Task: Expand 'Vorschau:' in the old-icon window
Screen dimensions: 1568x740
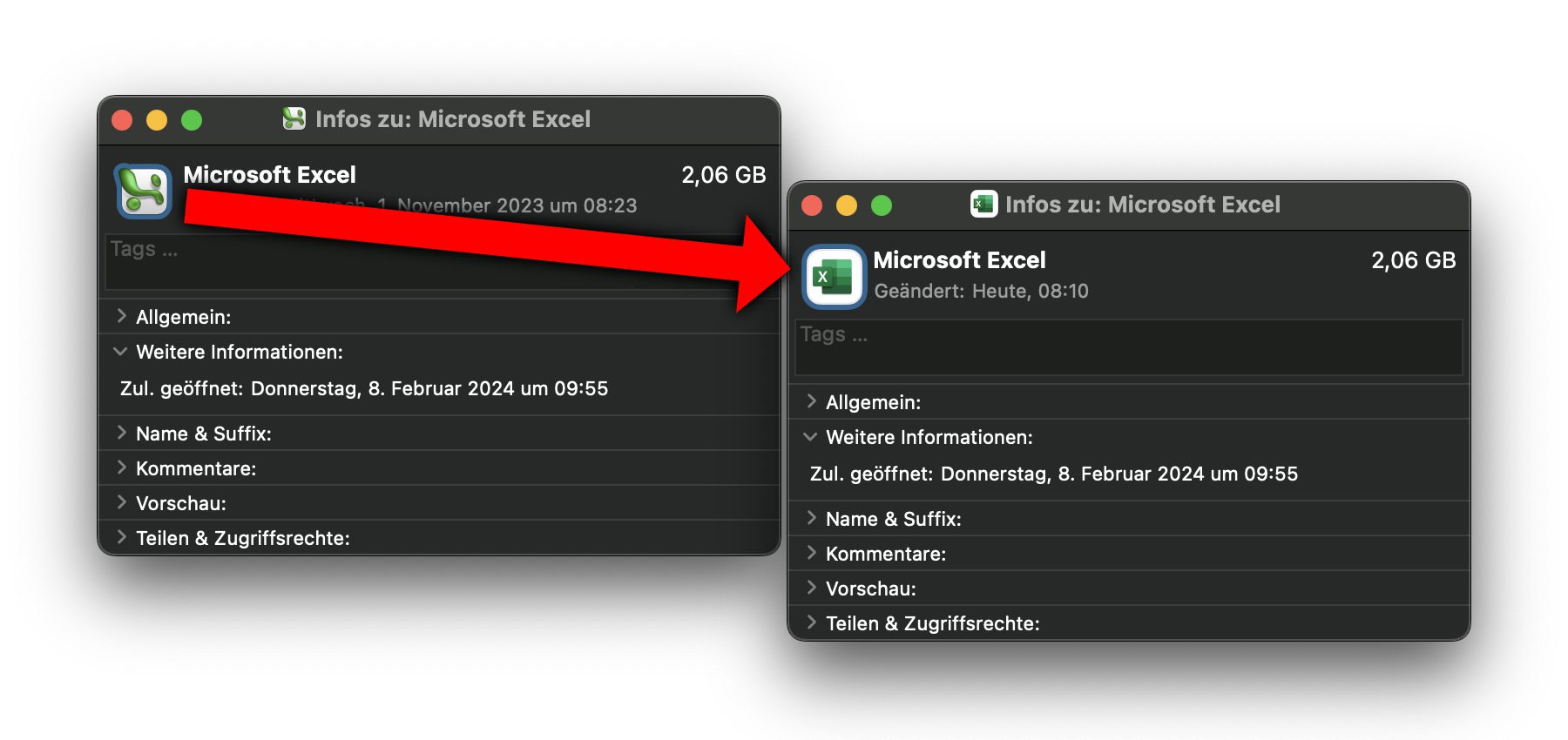Action: click(122, 502)
